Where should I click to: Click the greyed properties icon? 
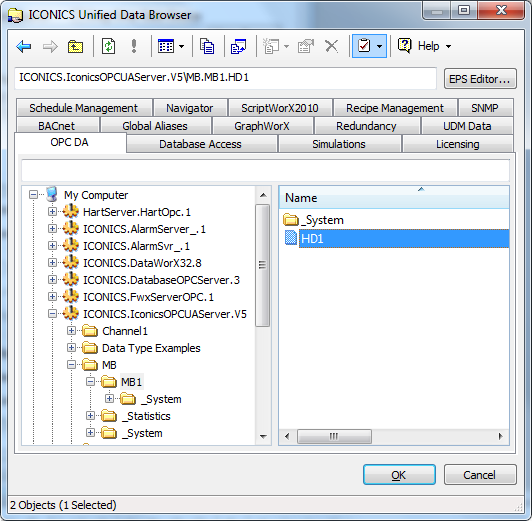click(x=306, y=46)
